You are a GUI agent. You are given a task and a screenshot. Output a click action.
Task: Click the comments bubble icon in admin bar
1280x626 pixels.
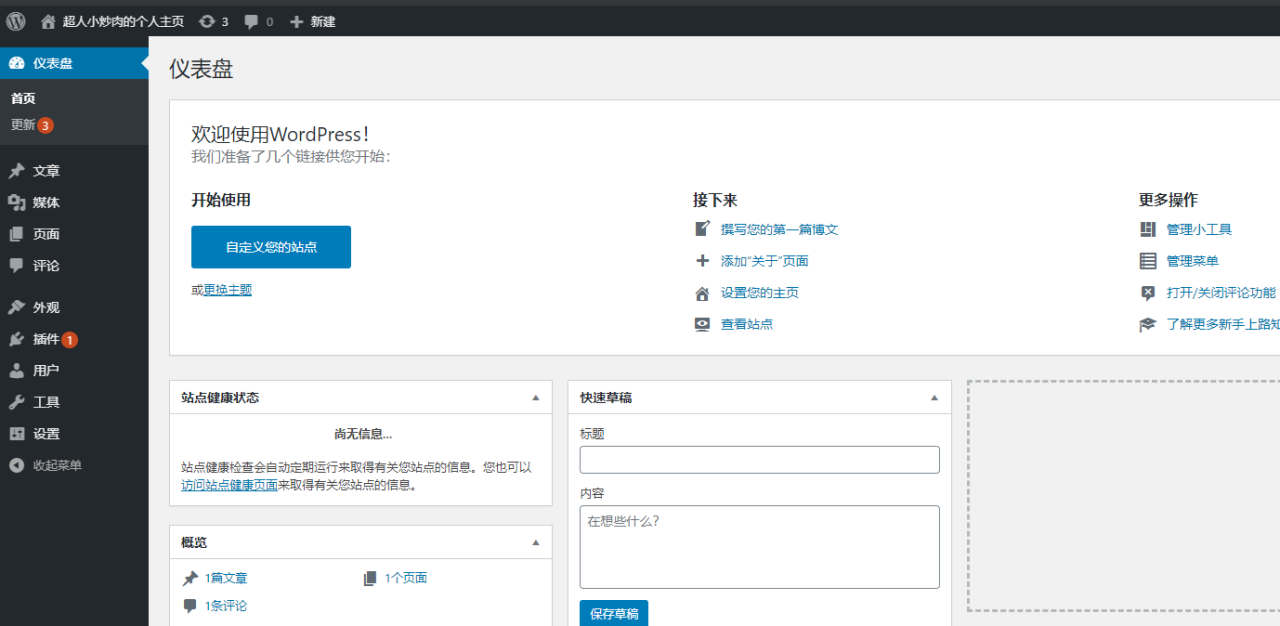[x=251, y=21]
